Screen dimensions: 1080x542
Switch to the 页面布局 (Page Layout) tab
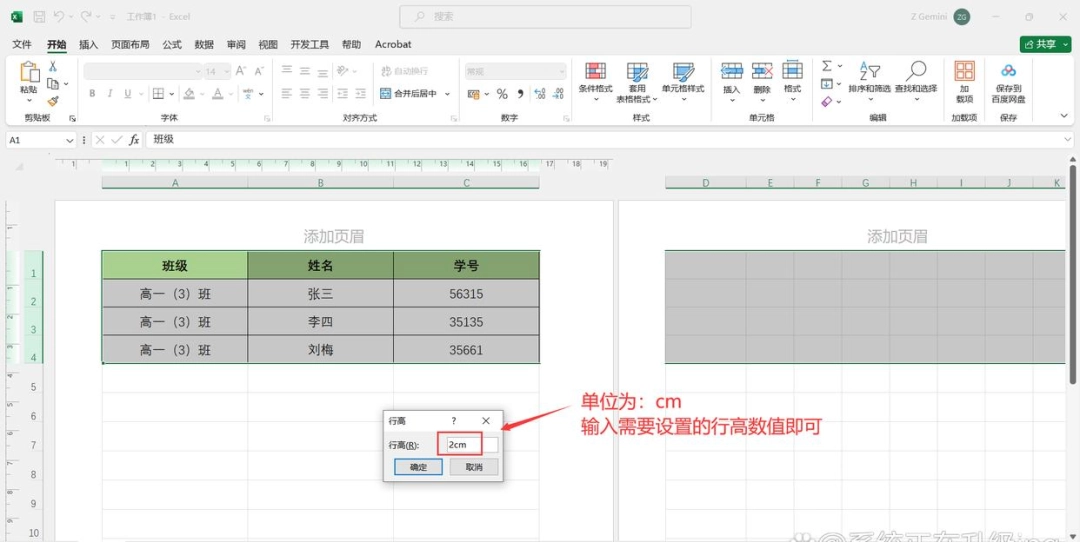[x=130, y=44]
